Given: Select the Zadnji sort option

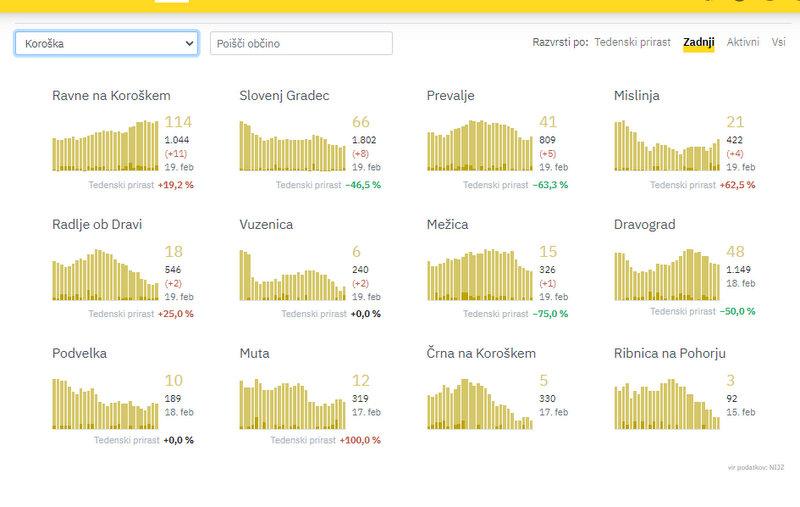Looking at the screenshot, I should coord(698,42).
